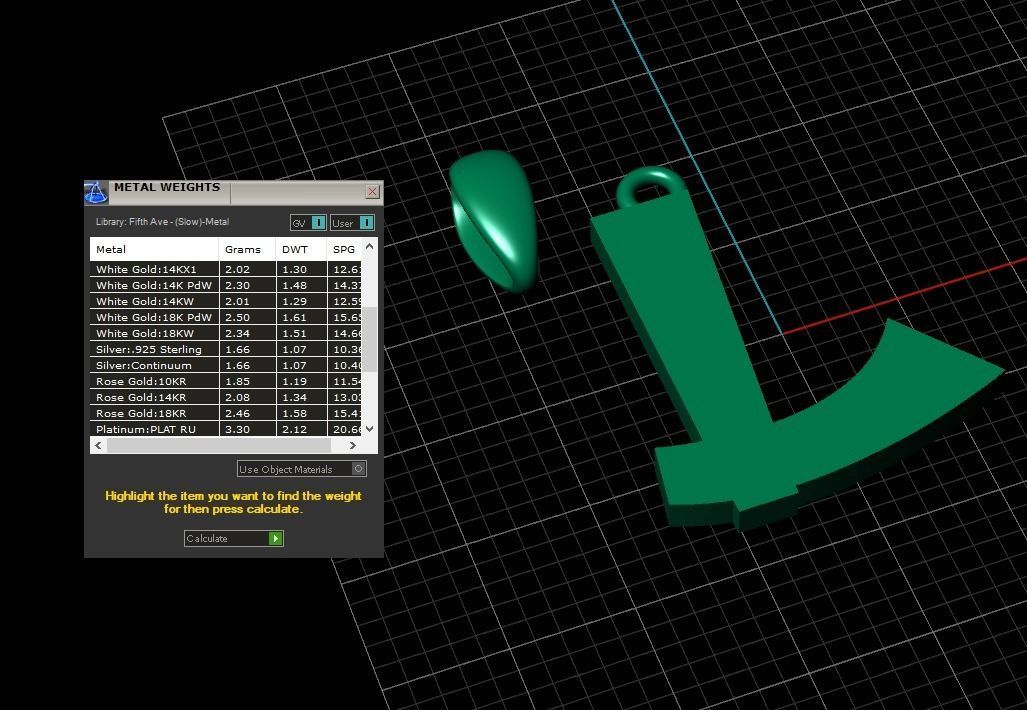
Task: Toggle the GV library switch
Action: (308, 223)
